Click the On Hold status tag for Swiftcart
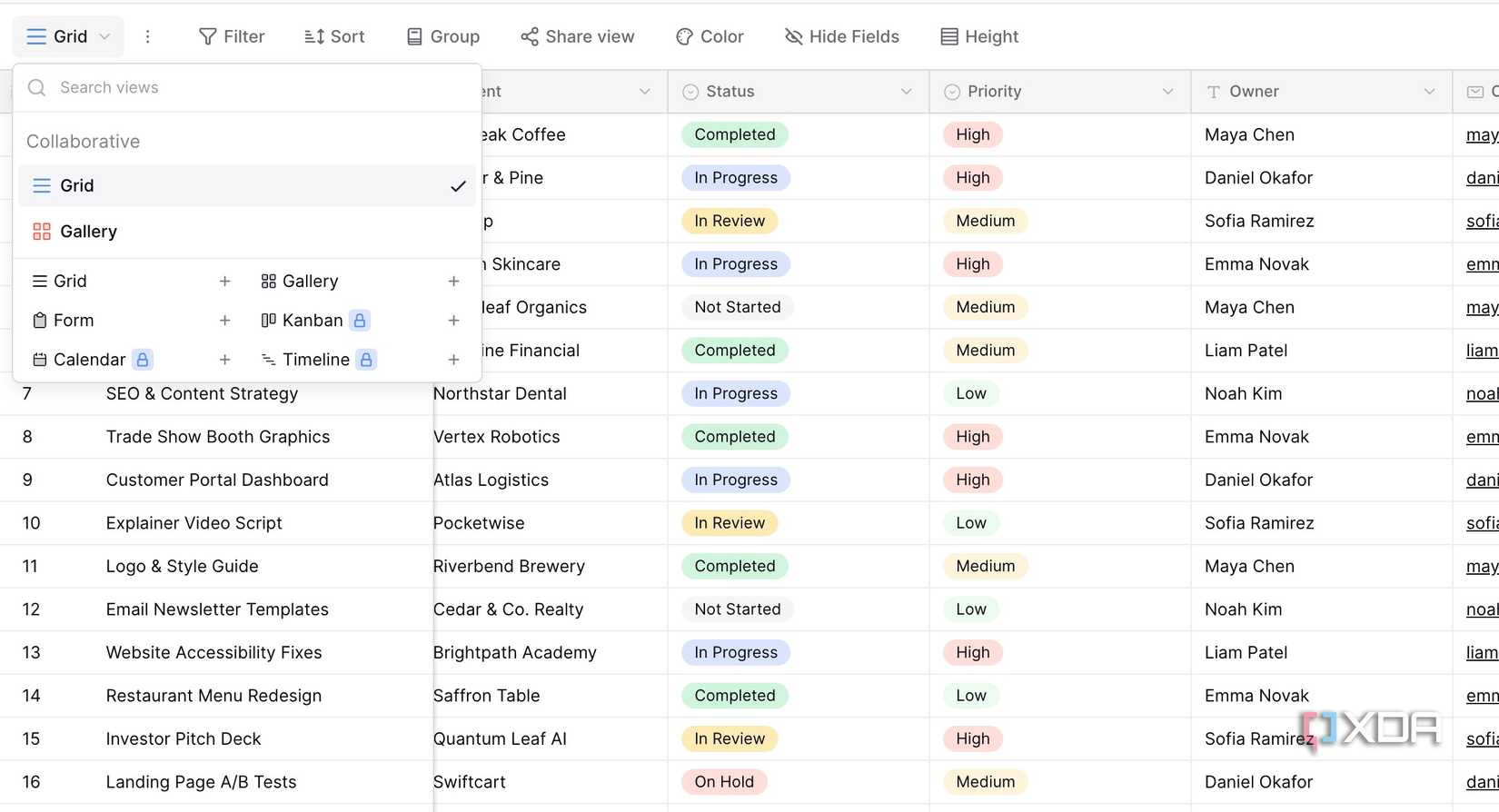The image size is (1499, 812). tap(724, 782)
